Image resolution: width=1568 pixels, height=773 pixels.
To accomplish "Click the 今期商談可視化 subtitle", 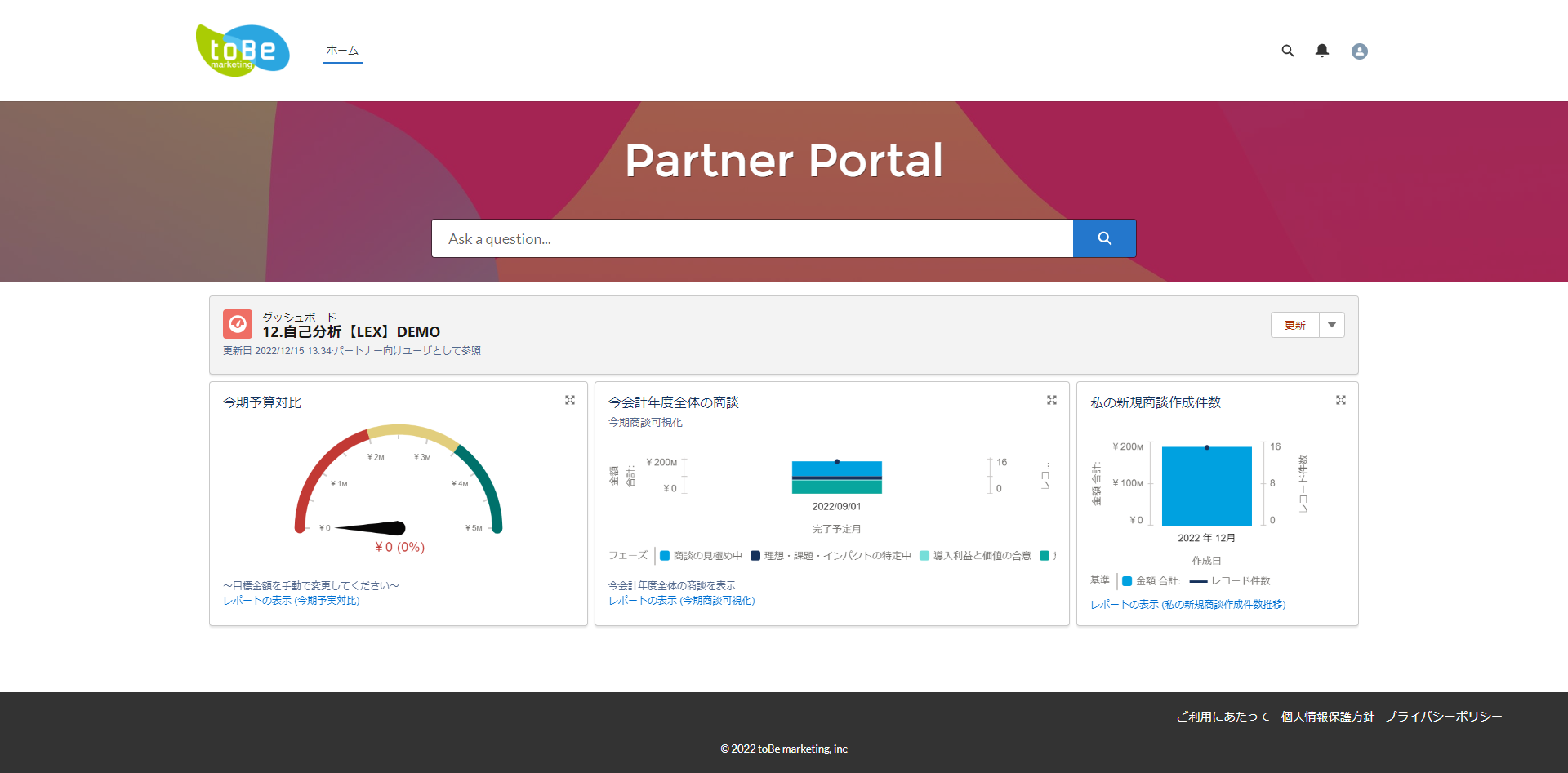I will pyautogui.click(x=645, y=423).
